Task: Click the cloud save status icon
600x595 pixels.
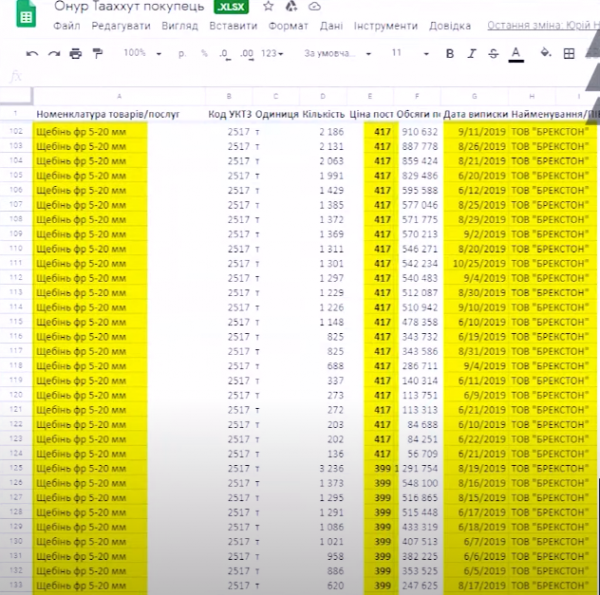Action: [x=315, y=6]
